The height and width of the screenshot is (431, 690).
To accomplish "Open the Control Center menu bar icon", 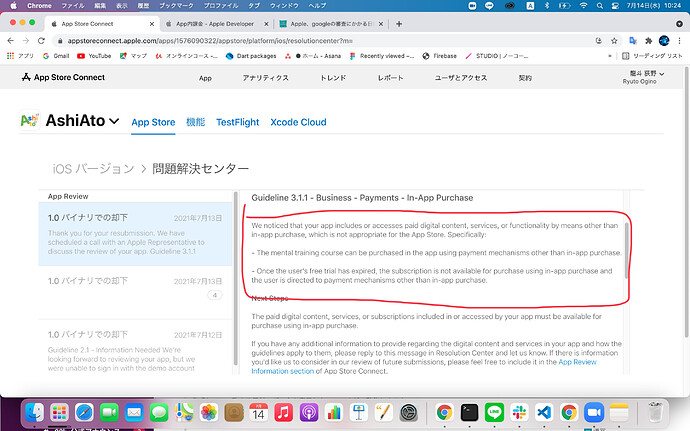I will pyautogui.click(x=615, y=6).
